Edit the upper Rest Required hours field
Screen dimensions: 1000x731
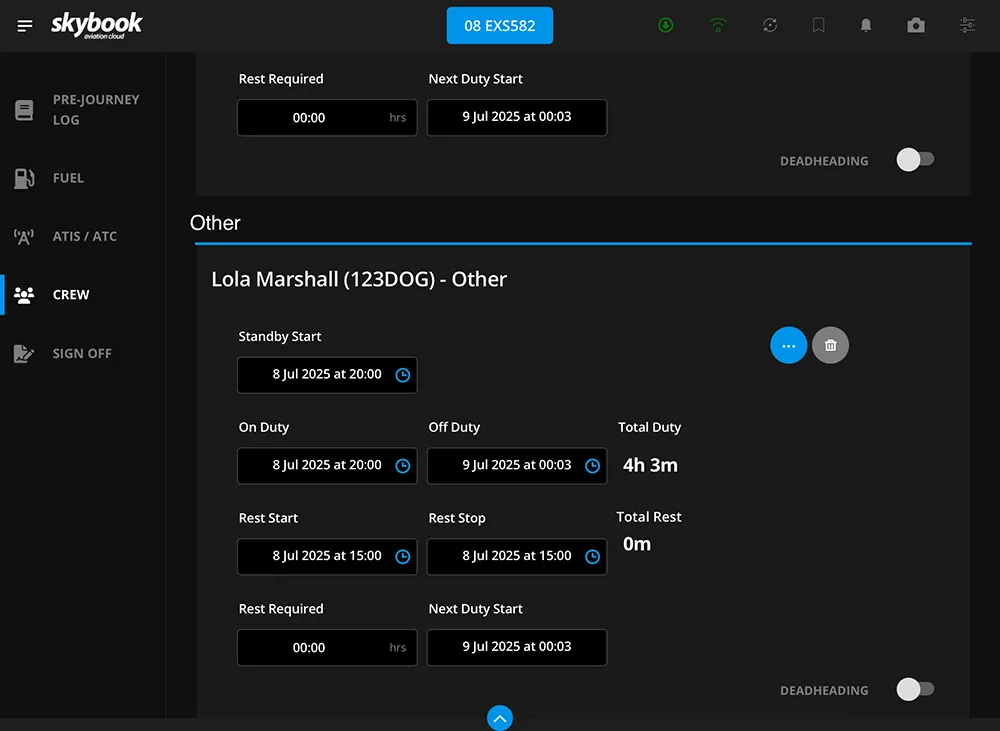click(327, 117)
